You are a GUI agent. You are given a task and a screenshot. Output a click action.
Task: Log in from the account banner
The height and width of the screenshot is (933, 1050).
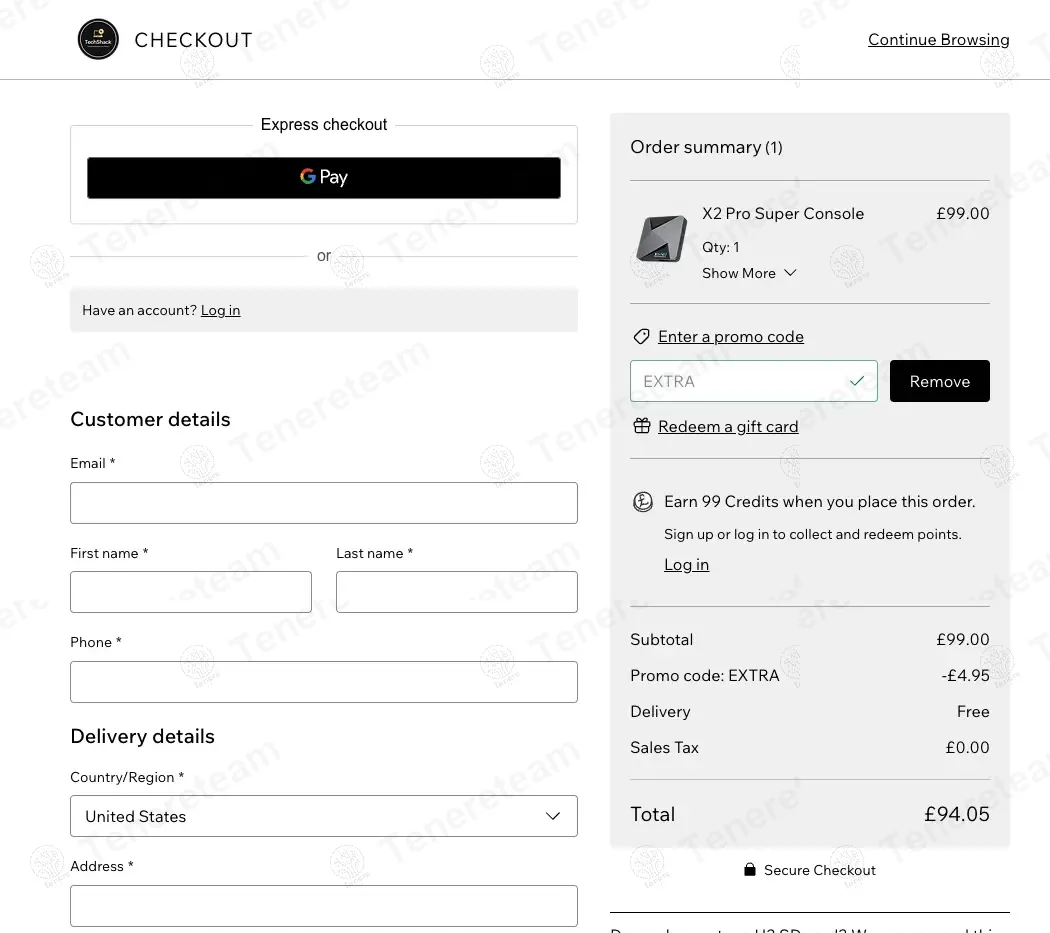pyautogui.click(x=220, y=311)
